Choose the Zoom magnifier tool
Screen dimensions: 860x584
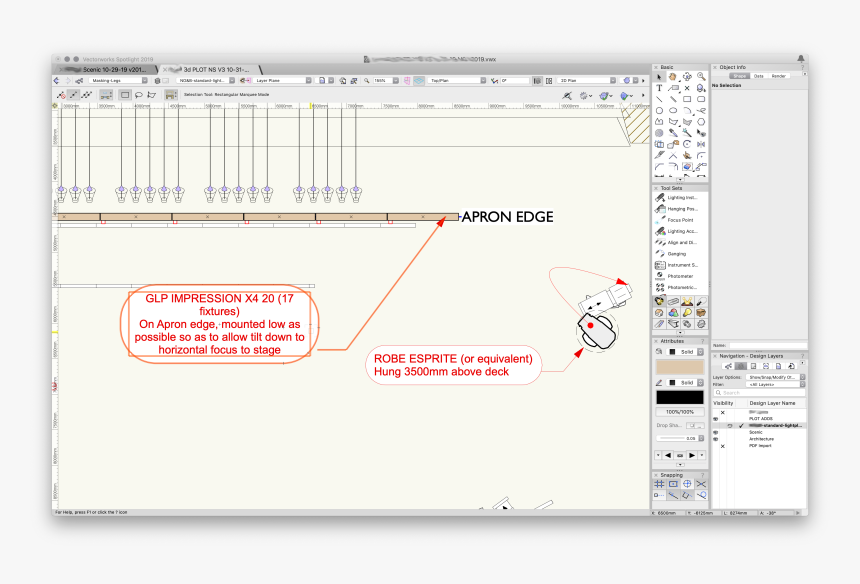701,77
